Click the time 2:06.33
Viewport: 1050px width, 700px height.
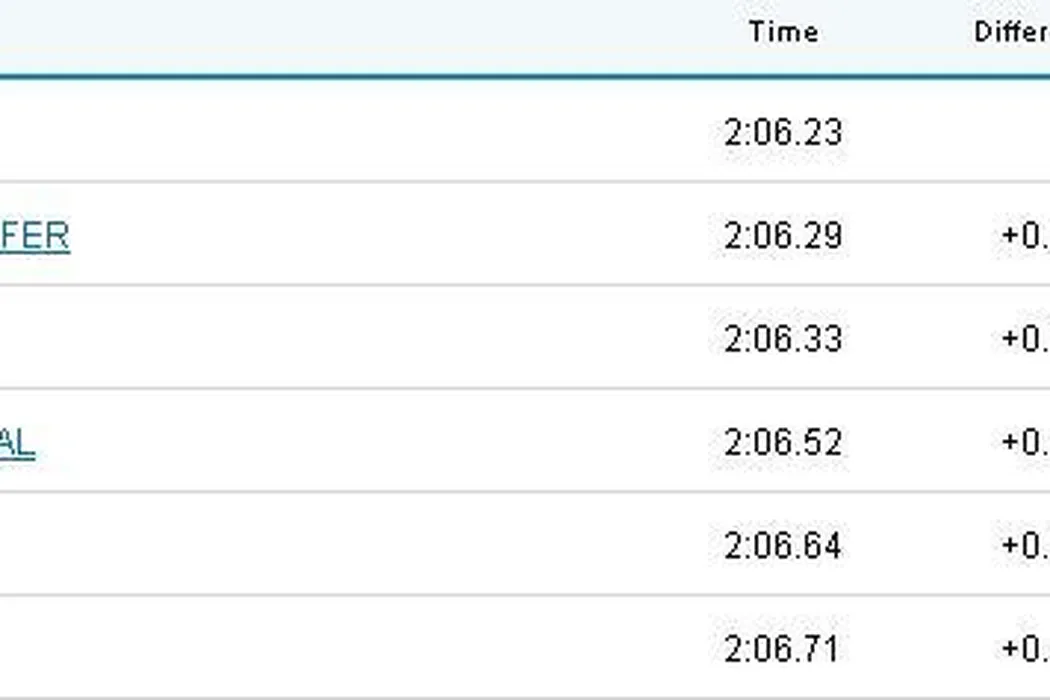click(783, 340)
